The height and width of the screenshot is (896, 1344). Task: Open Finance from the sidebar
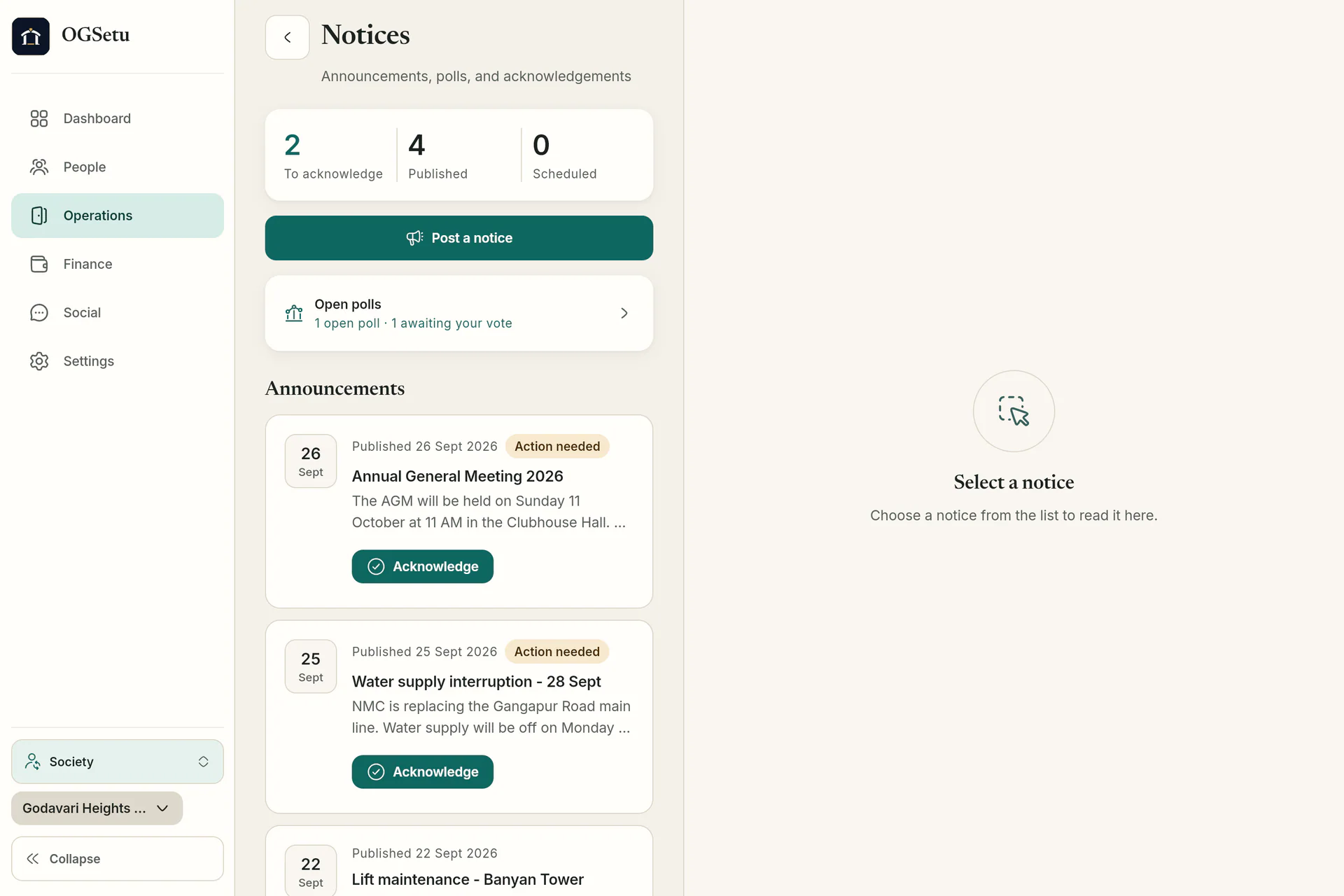tap(118, 264)
